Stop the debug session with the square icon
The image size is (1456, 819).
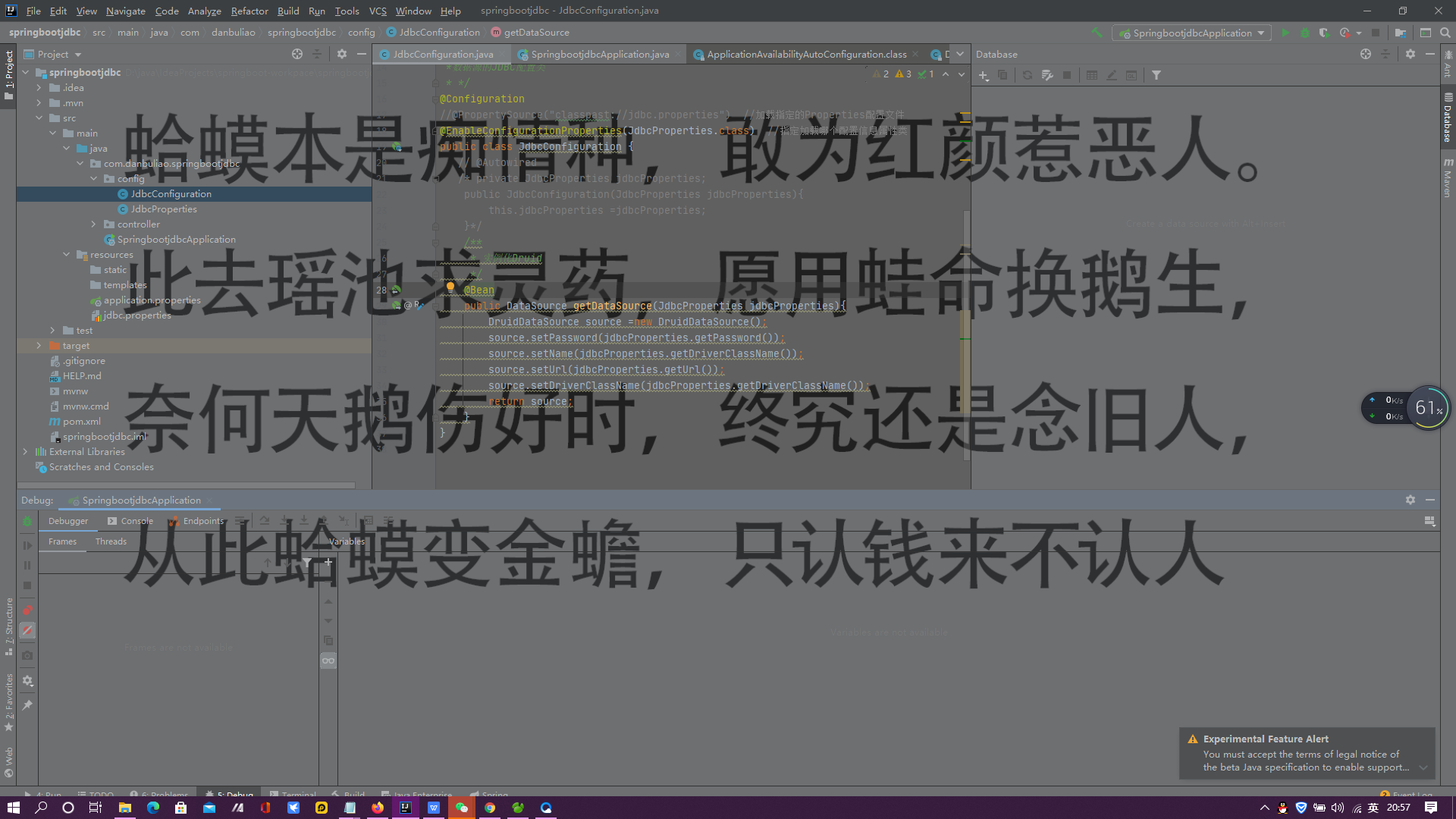tap(27, 585)
